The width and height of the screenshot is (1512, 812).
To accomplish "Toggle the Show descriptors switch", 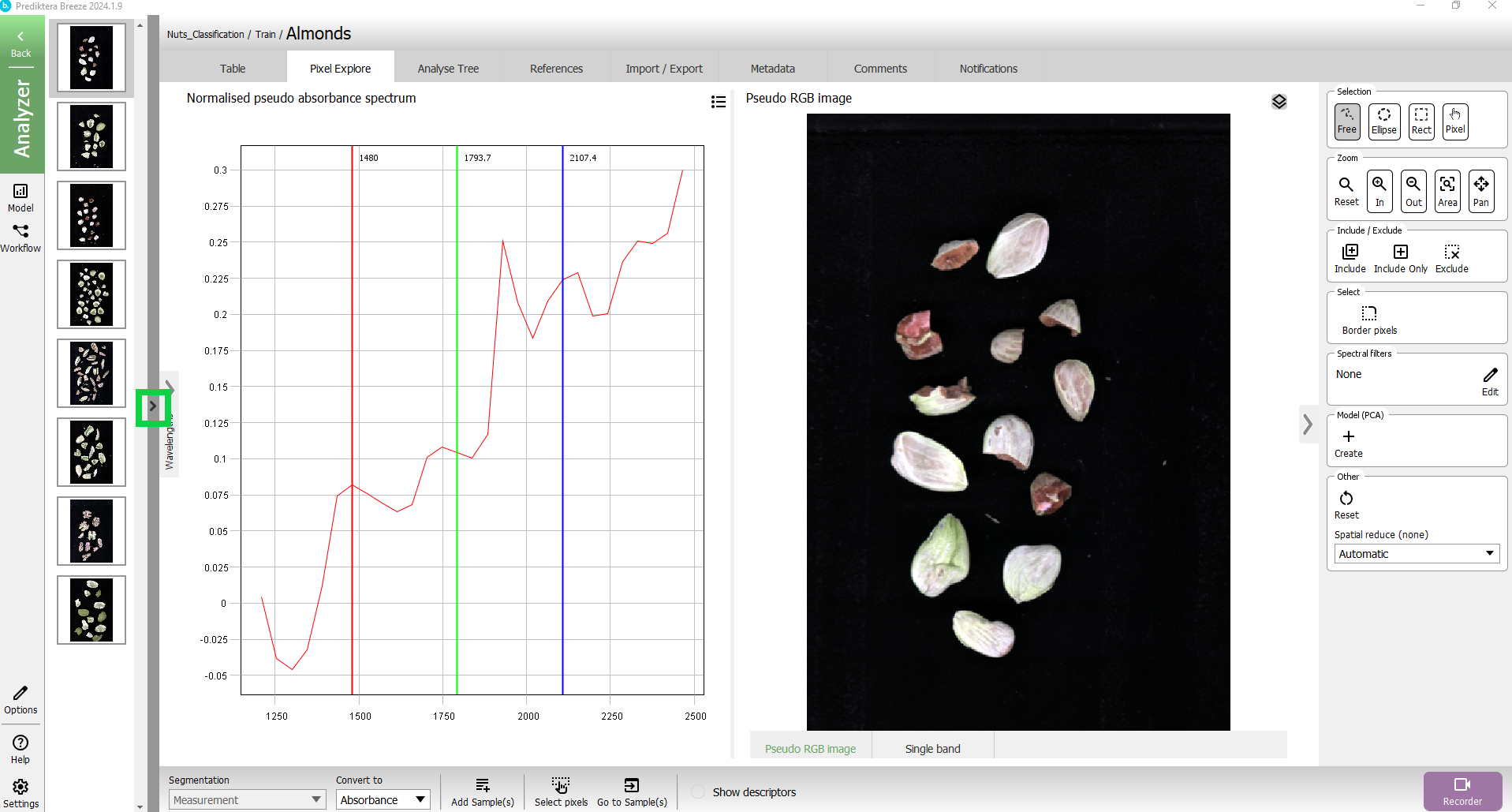I will [698, 792].
